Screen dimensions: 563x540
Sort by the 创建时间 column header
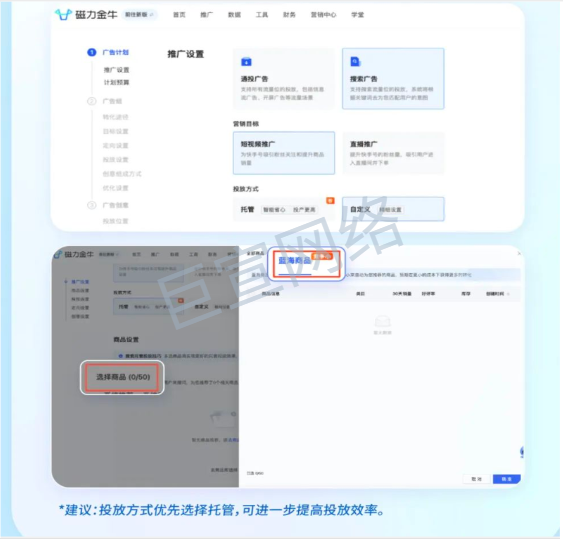pyautogui.click(x=497, y=294)
